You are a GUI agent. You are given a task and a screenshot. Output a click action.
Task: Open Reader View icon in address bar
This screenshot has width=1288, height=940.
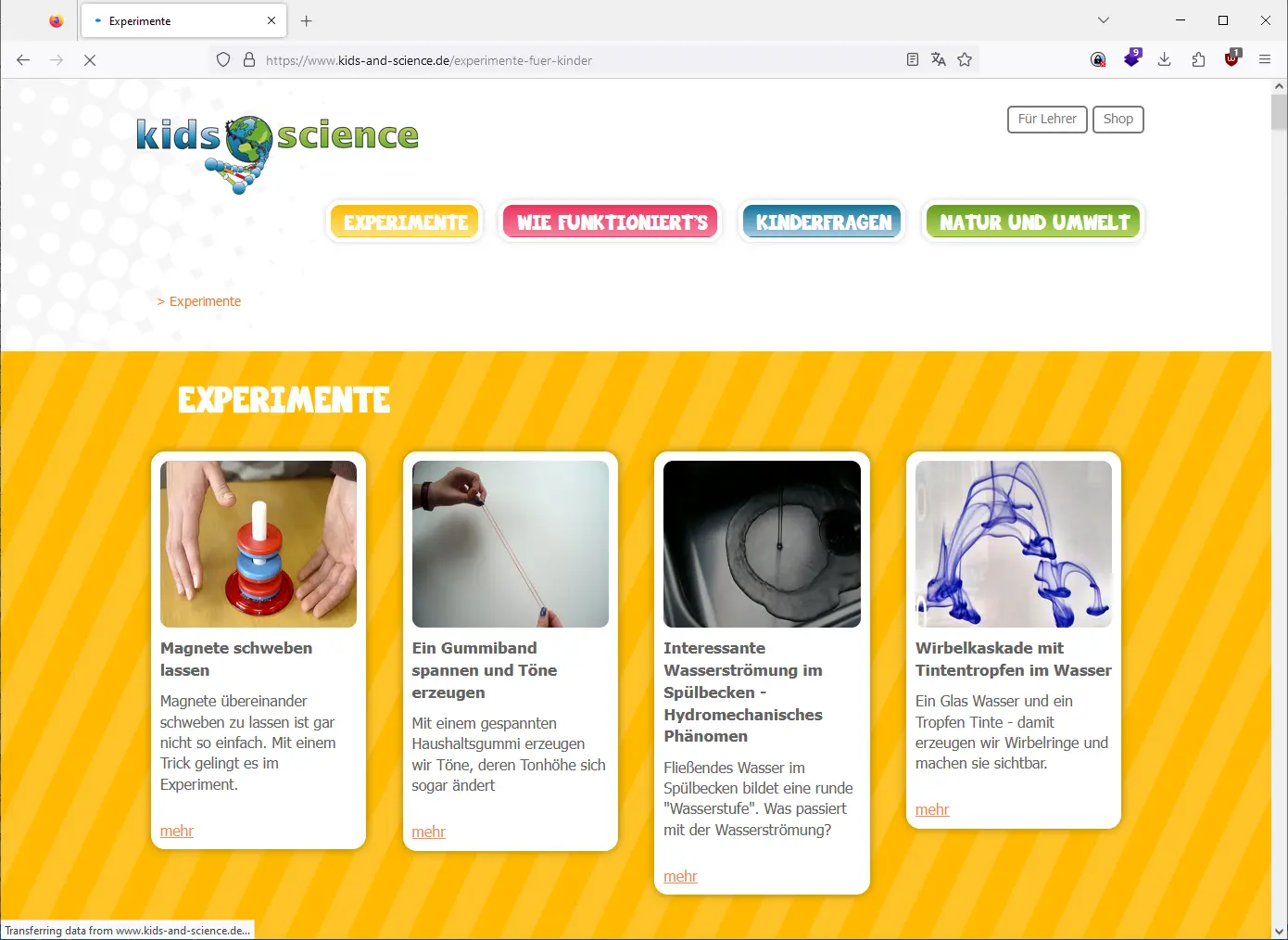pyautogui.click(x=913, y=60)
